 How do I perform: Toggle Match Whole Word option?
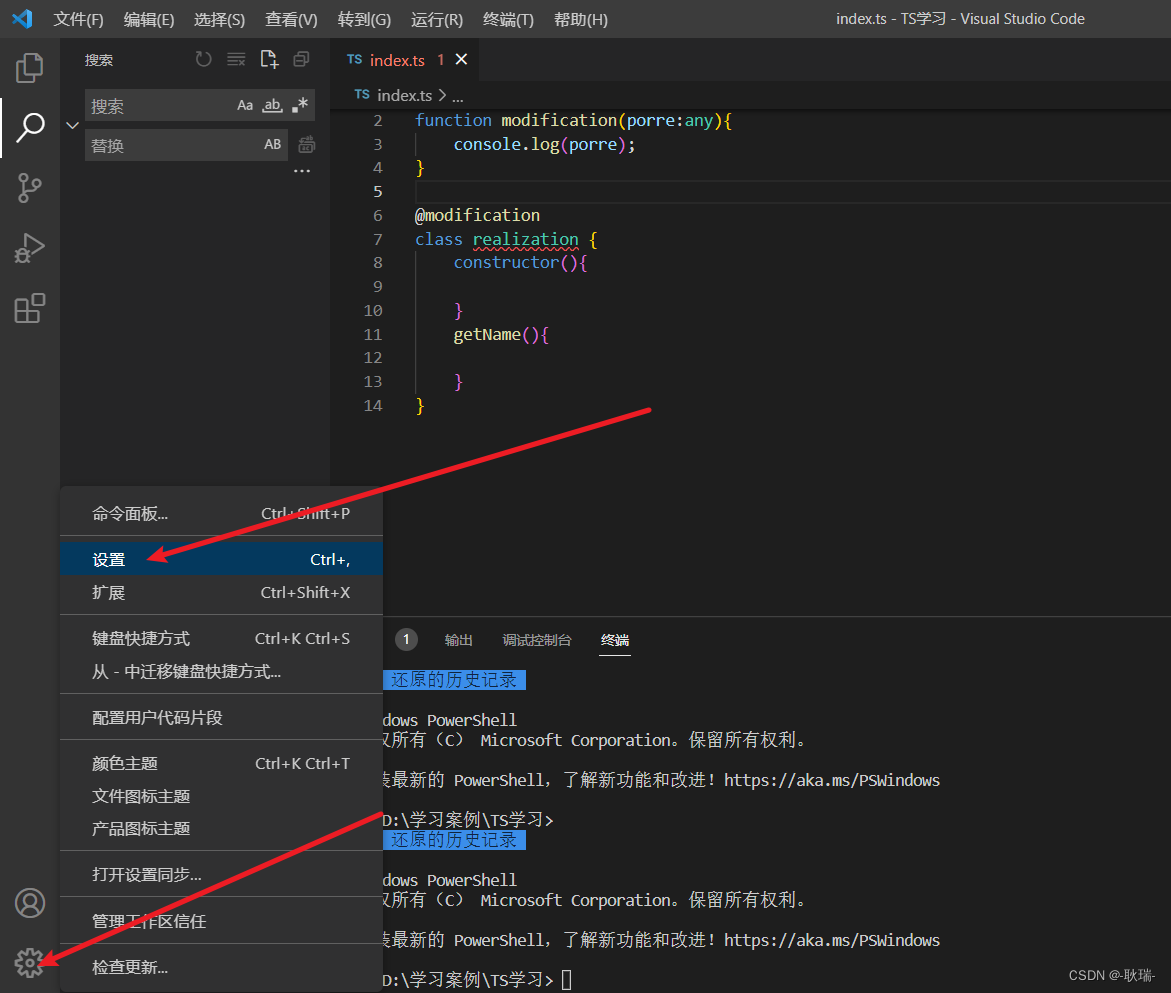point(272,105)
